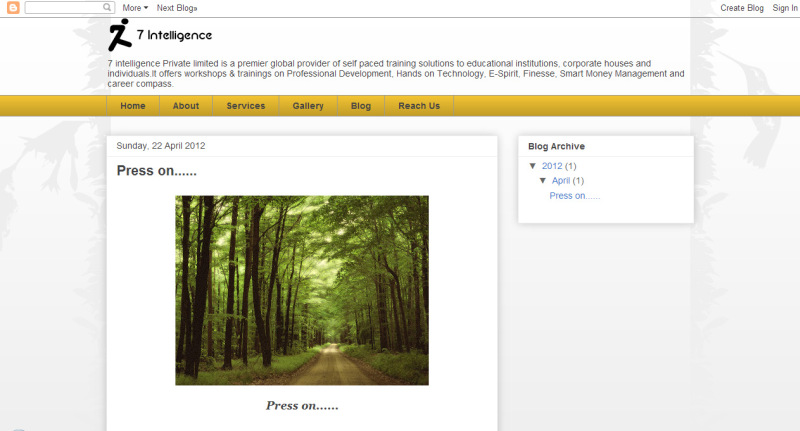Viewport: 800px width, 431px height.
Task: Click the running figure 7 Intelligence logo
Action: 120,36
